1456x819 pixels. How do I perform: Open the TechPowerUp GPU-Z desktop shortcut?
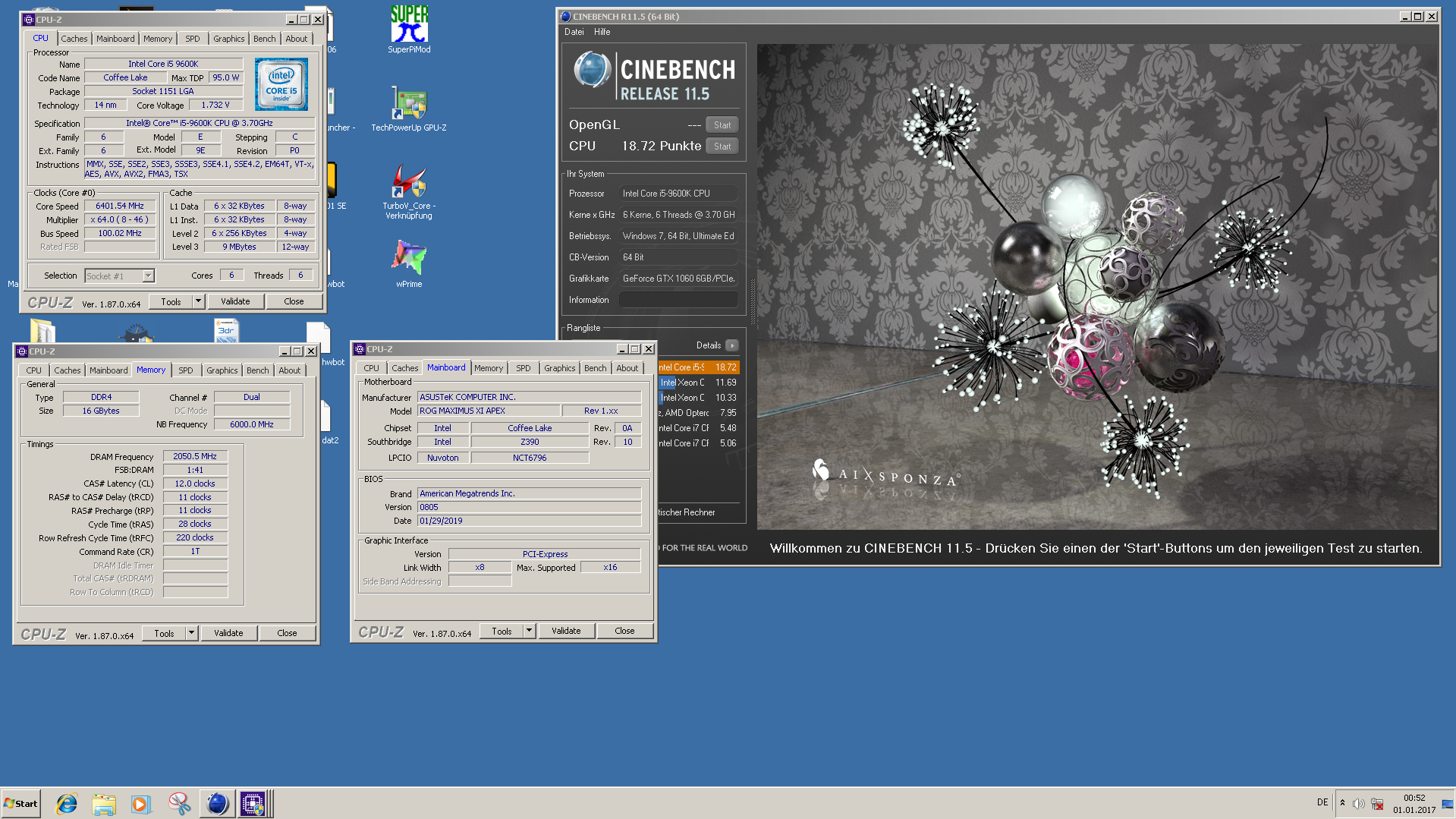click(409, 108)
